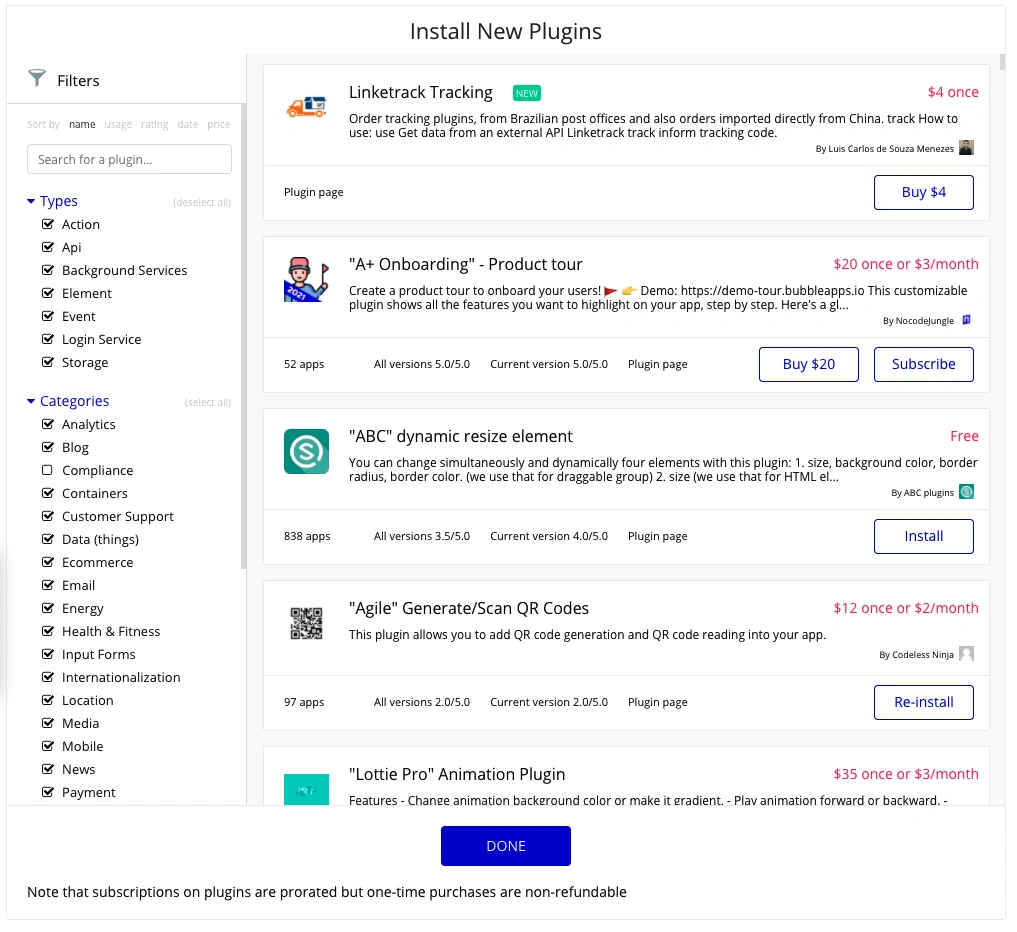Image resolution: width=1017 pixels, height=932 pixels.
Task: Click the filters panel scrollbar
Action: (244, 336)
